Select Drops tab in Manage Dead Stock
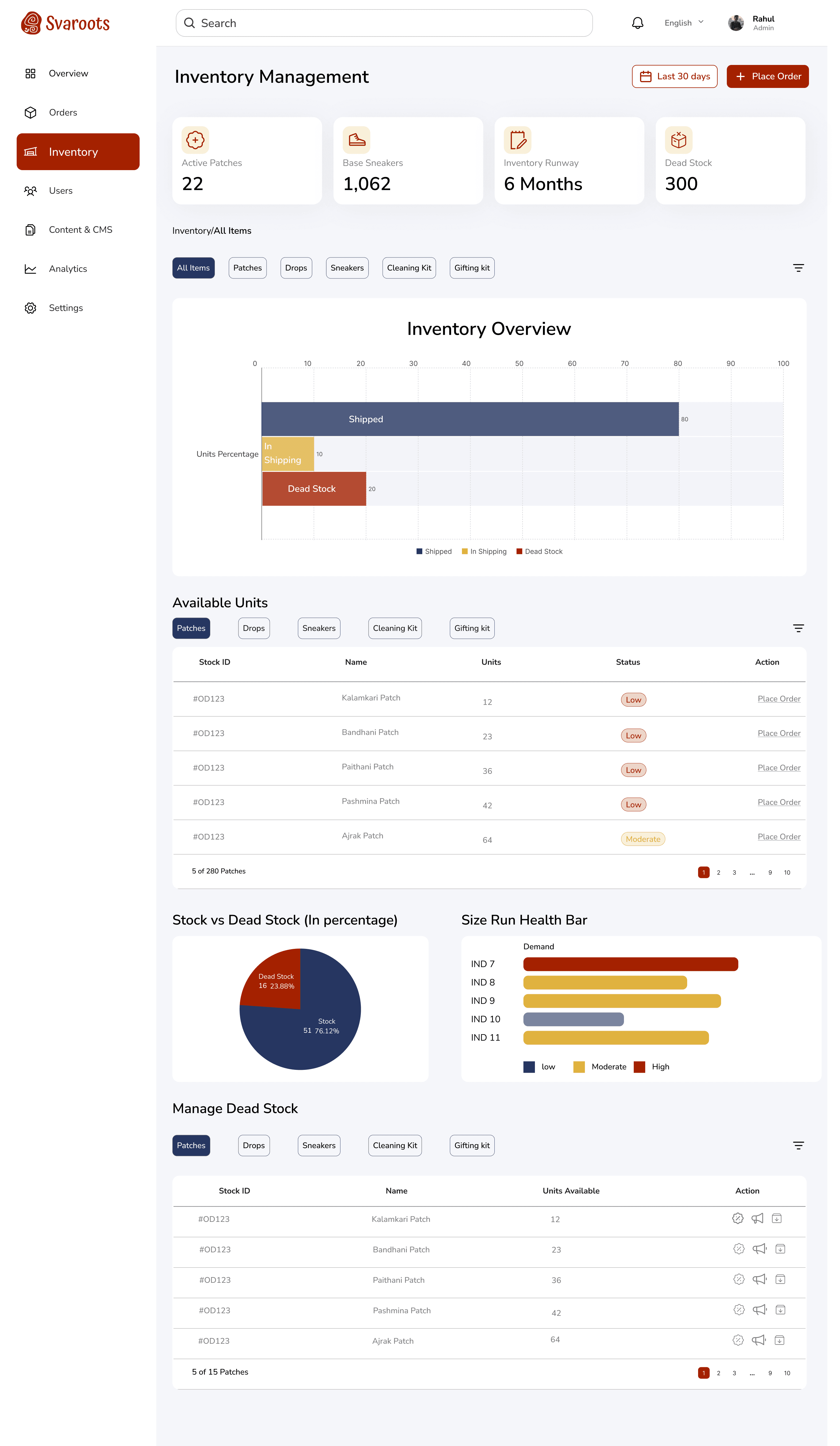Viewport: 840px width, 1446px height. click(x=254, y=1145)
